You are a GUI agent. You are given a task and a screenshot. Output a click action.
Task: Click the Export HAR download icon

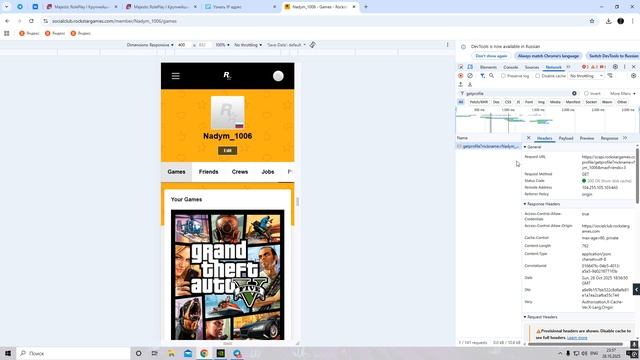pyautogui.click(x=470, y=84)
